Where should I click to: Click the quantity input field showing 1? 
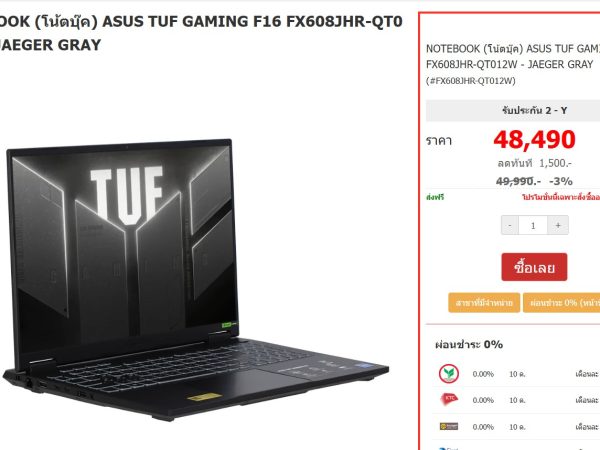(x=533, y=225)
